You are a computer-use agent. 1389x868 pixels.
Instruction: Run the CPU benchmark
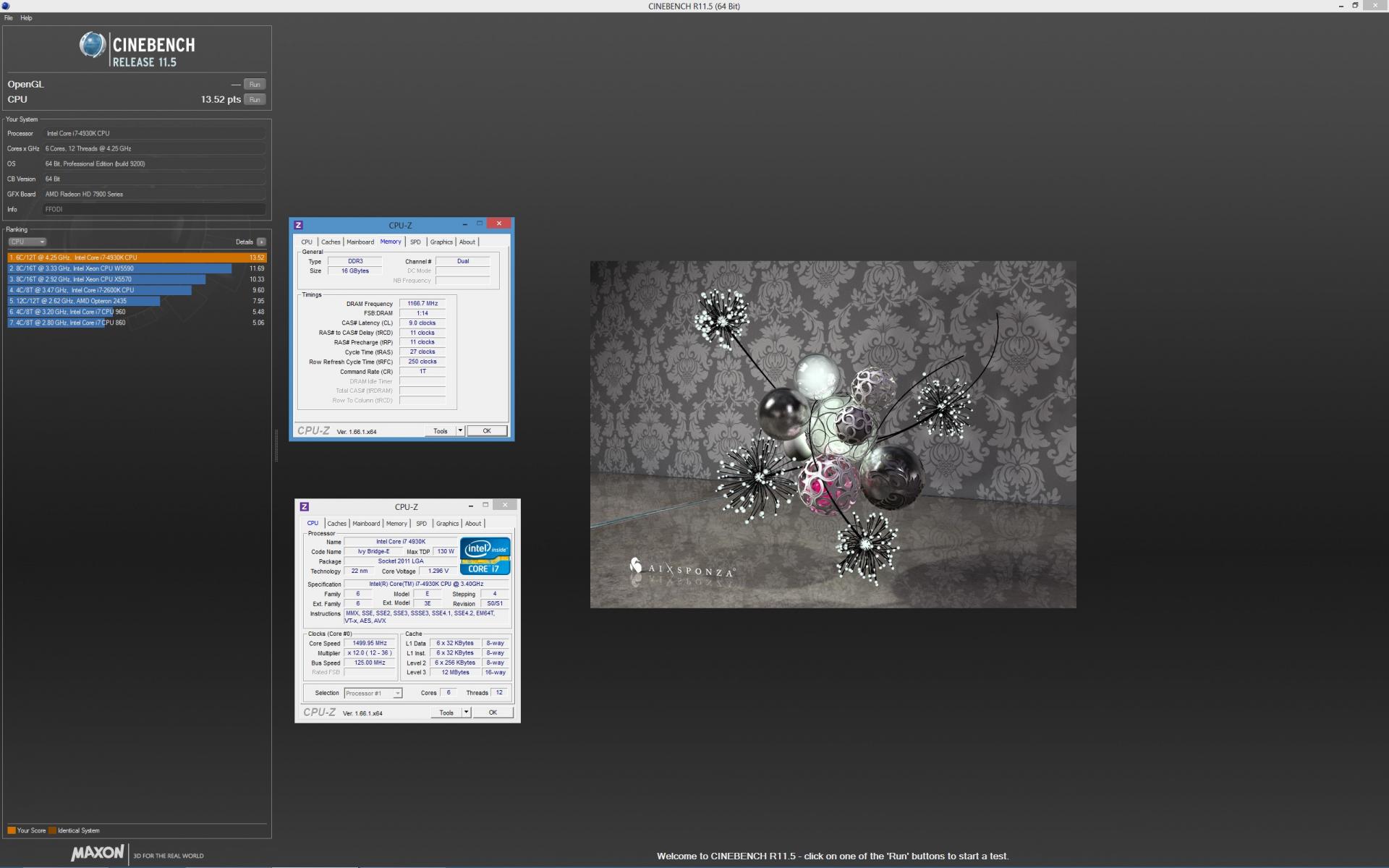[x=255, y=100]
